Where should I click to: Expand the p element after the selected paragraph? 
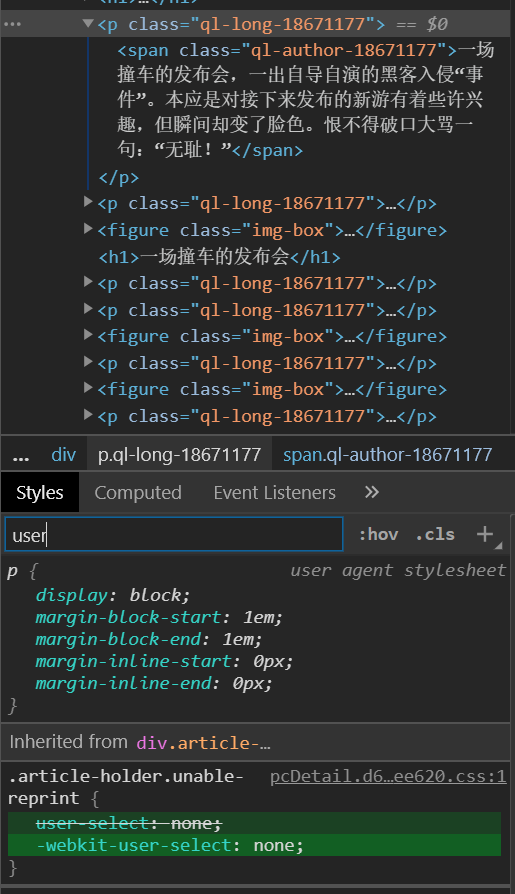coord(88,201)
